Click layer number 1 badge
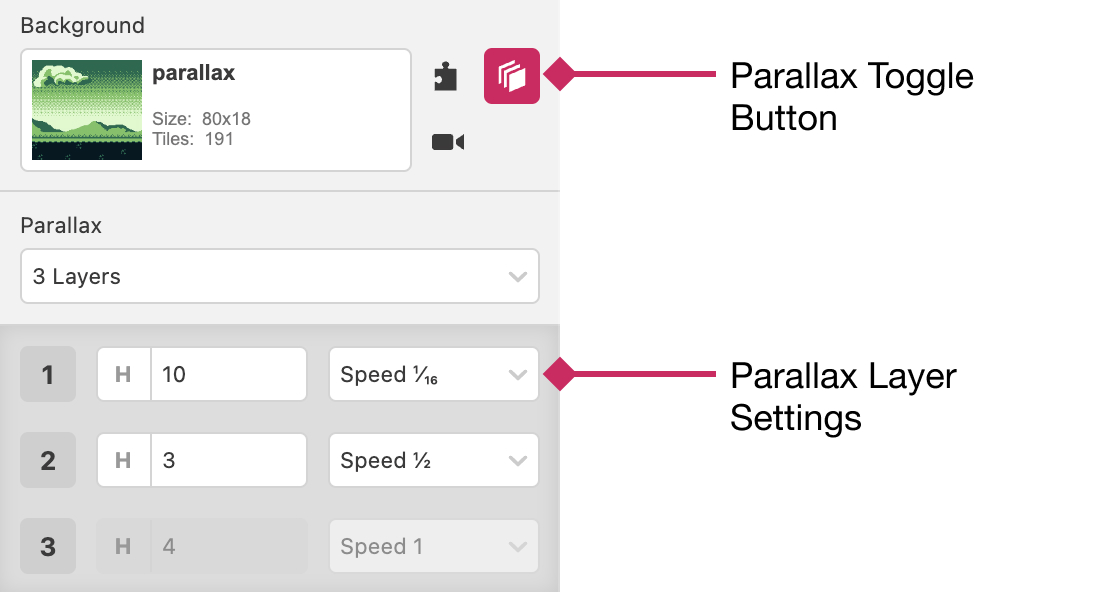 48,375
